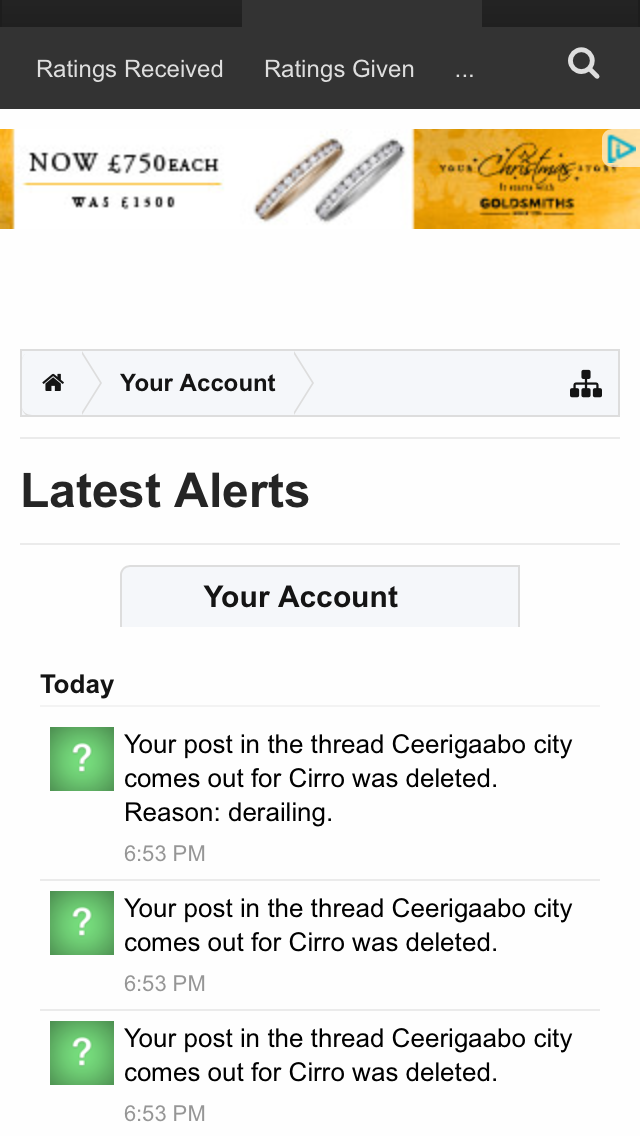Open the search magnifier icon
This screenshot has width=640, height=1136.
pos(583,64)
